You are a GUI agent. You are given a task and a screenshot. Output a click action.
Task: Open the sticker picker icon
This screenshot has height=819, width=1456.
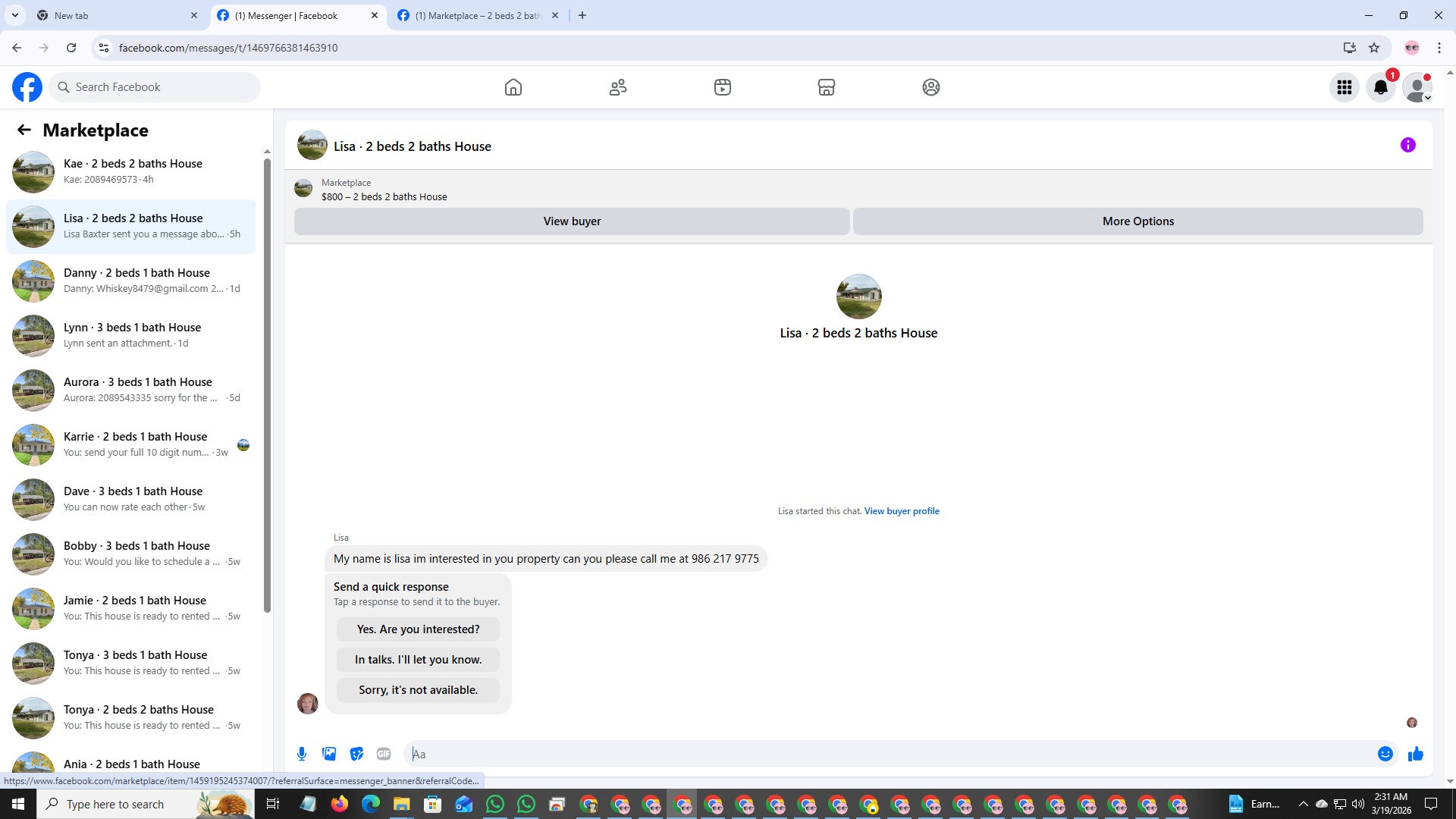pos(356,754)
